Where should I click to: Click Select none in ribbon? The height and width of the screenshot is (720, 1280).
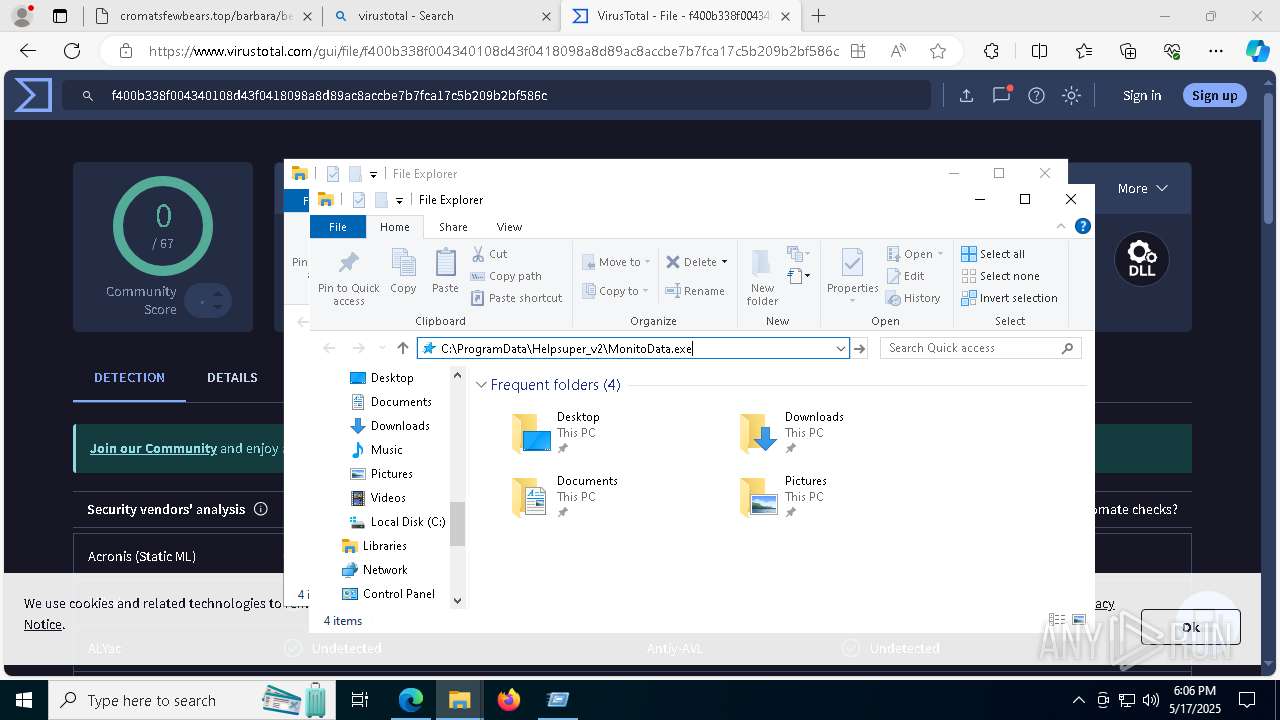[x=1000, y=276]
